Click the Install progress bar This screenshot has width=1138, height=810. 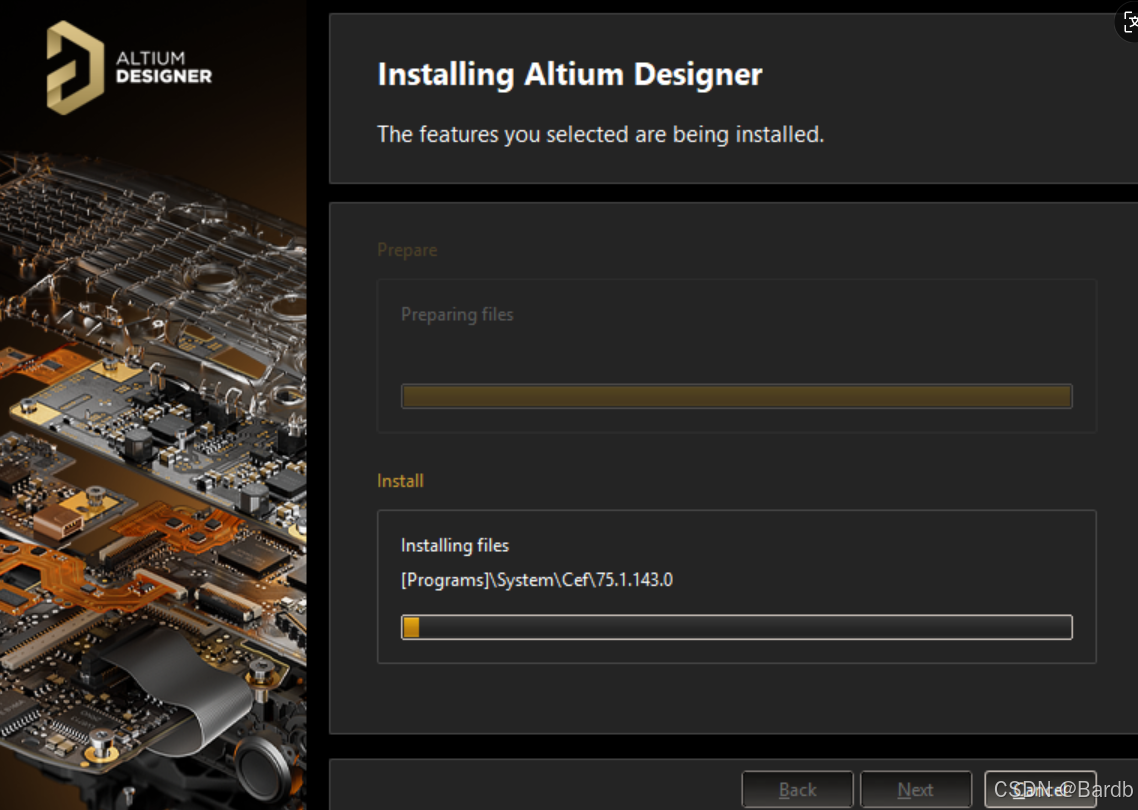click(737, 627)
